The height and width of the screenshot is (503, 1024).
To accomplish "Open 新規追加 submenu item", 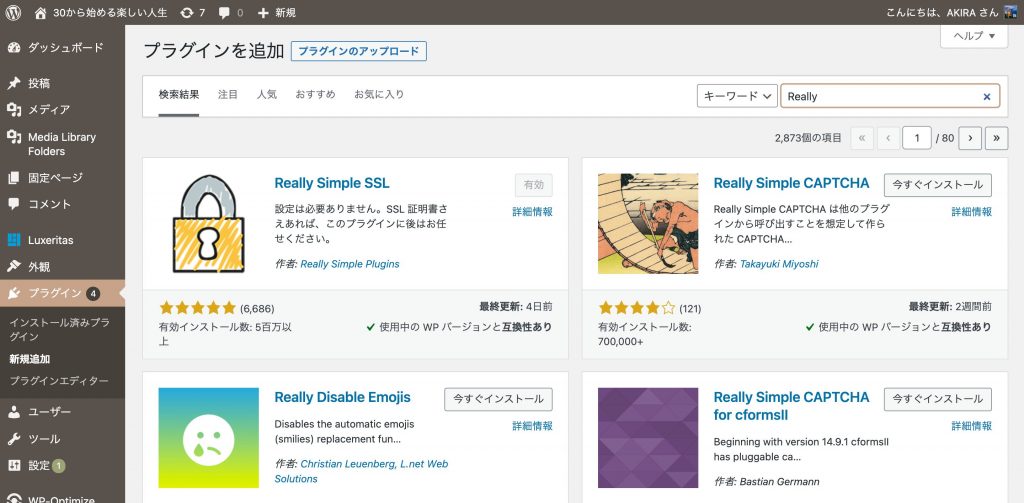I will [30, 359].
